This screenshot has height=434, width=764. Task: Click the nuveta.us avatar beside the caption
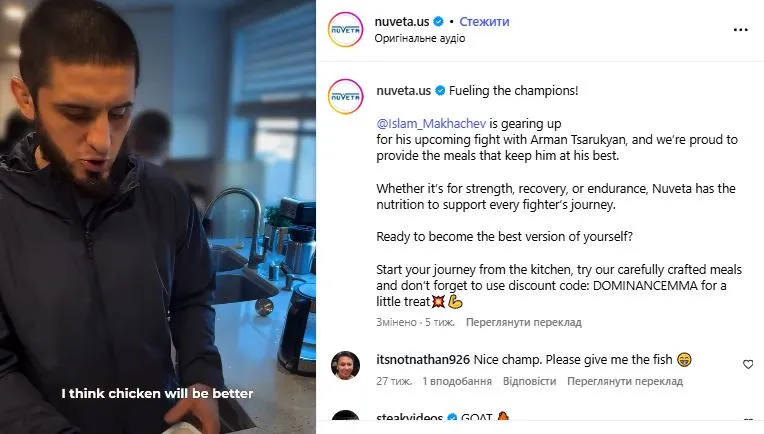point(345,96)
